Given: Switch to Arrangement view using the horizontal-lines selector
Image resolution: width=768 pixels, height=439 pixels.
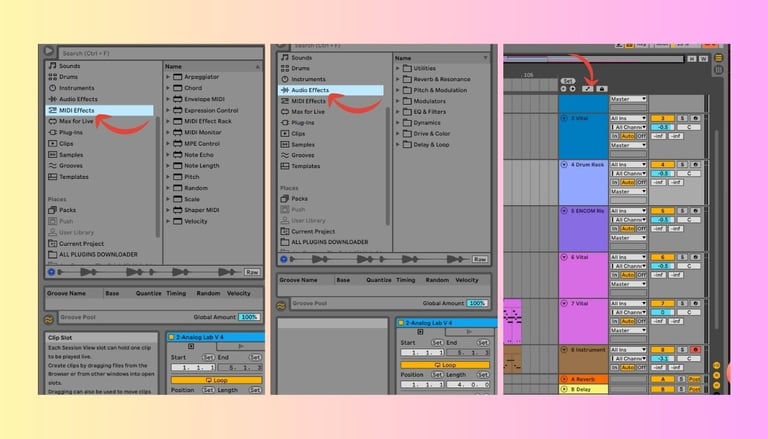Looking at the screenshot, I should tap(719, 58).
